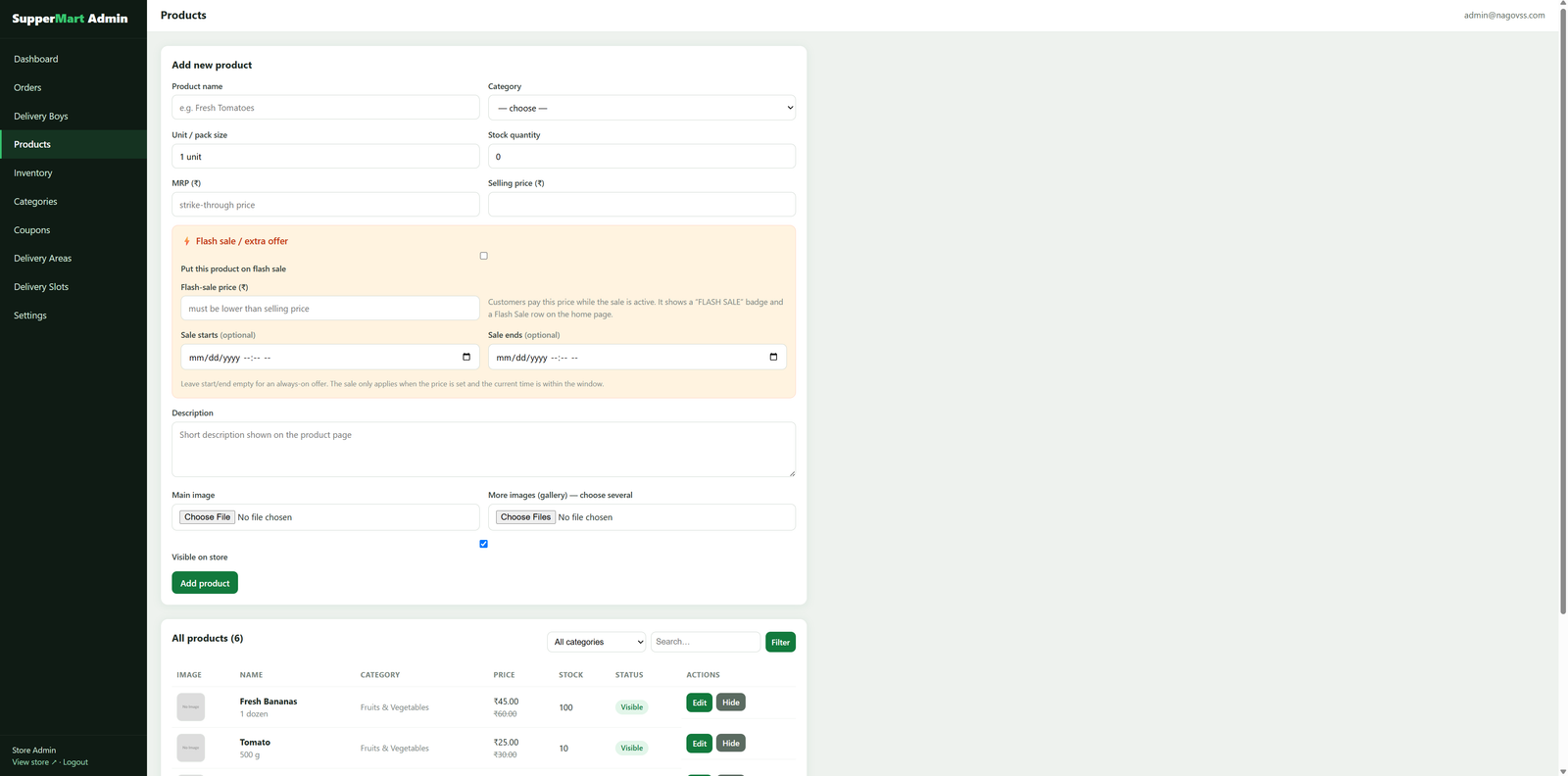Click the ₹45.00 price of Fresh Bananas

coord(506,702)
